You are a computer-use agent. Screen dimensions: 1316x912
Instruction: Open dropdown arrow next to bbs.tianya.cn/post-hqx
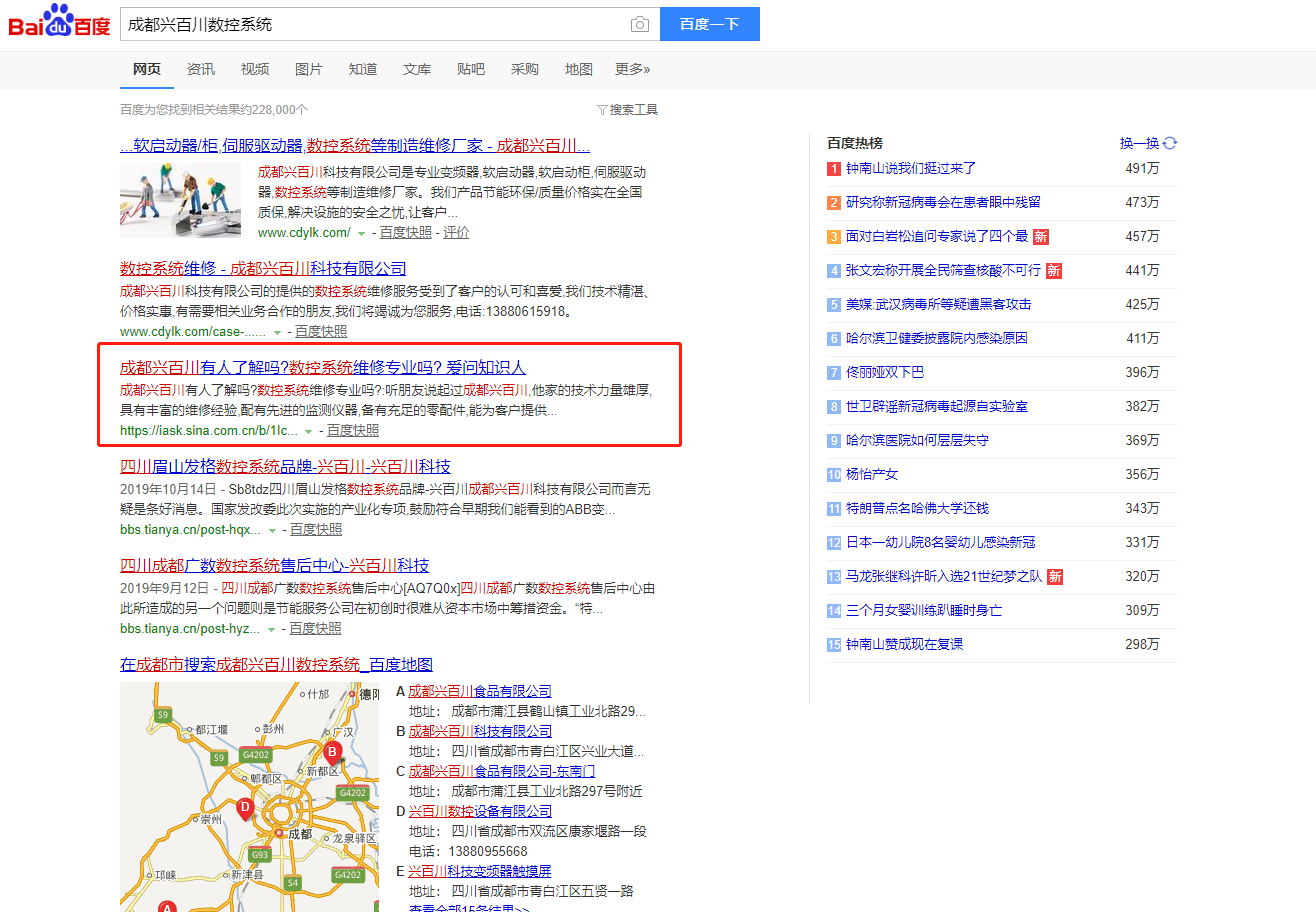coord(272,530)
